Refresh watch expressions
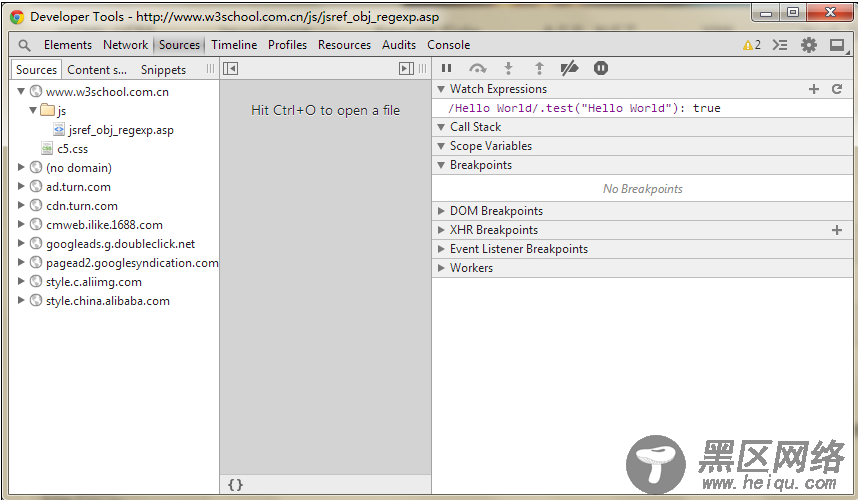Image resolution: width=858 pixels, height=500 pixels. pos(837,89)
